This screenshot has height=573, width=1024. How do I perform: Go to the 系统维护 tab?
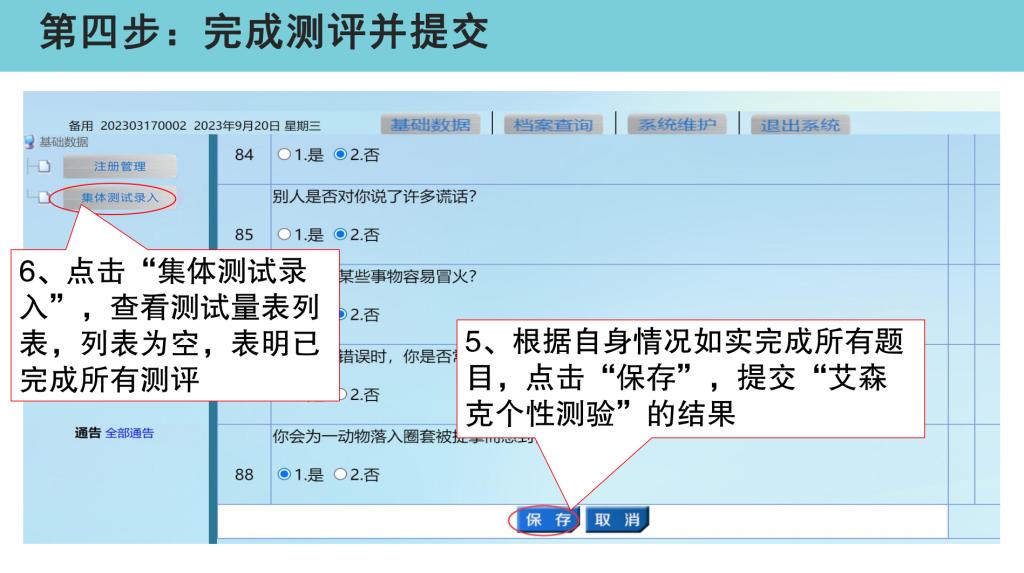click(x=677, y=125)
